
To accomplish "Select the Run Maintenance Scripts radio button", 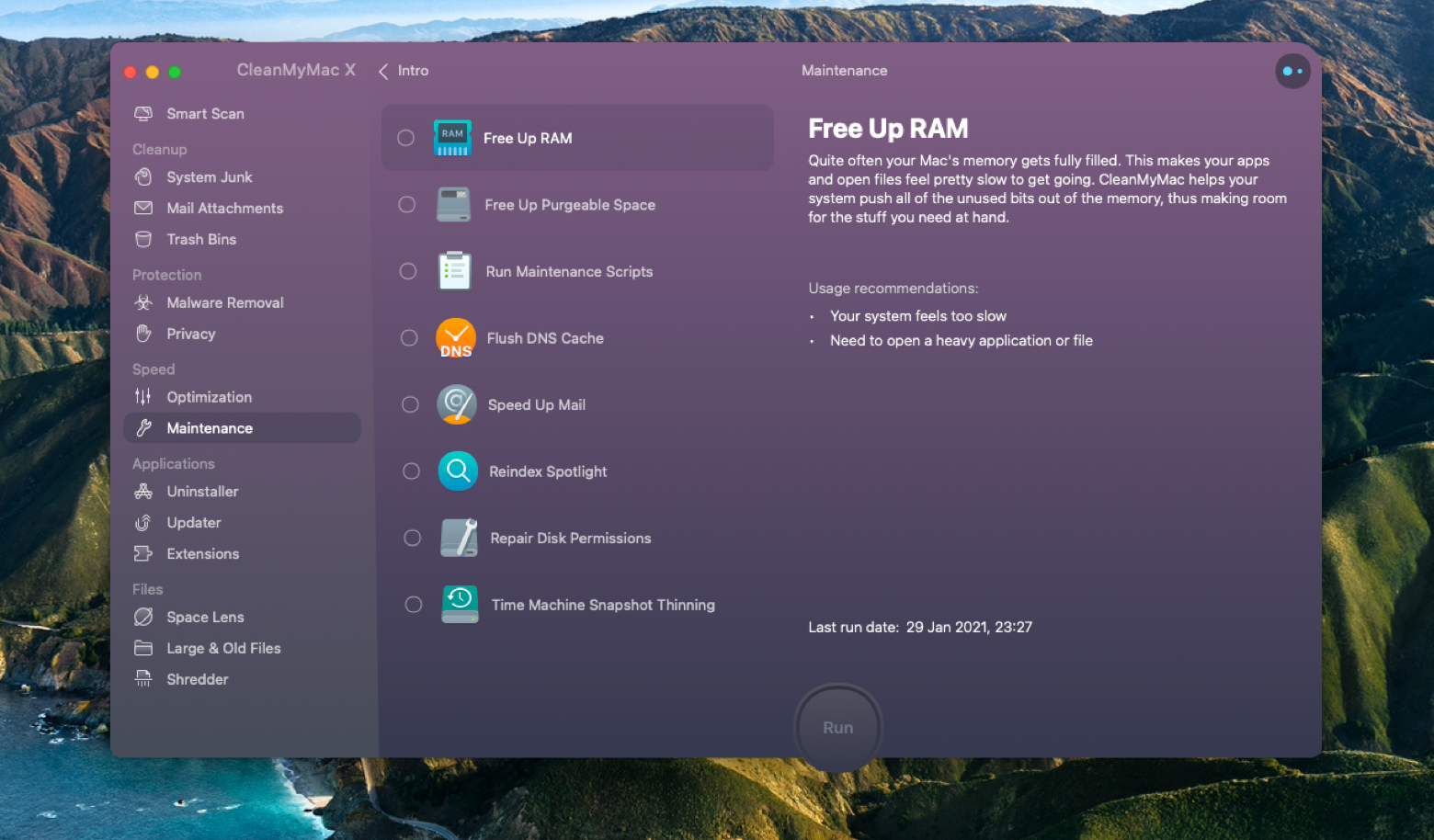I will tap(408, 271).
